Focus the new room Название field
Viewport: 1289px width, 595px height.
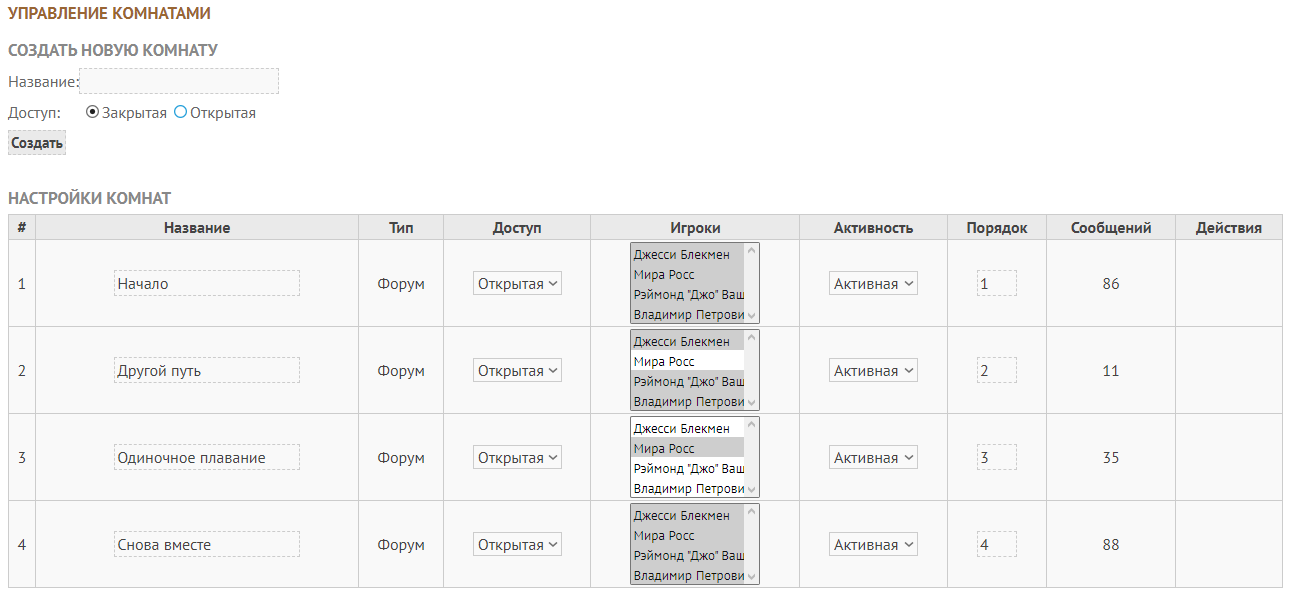click(x=179, y=81)
